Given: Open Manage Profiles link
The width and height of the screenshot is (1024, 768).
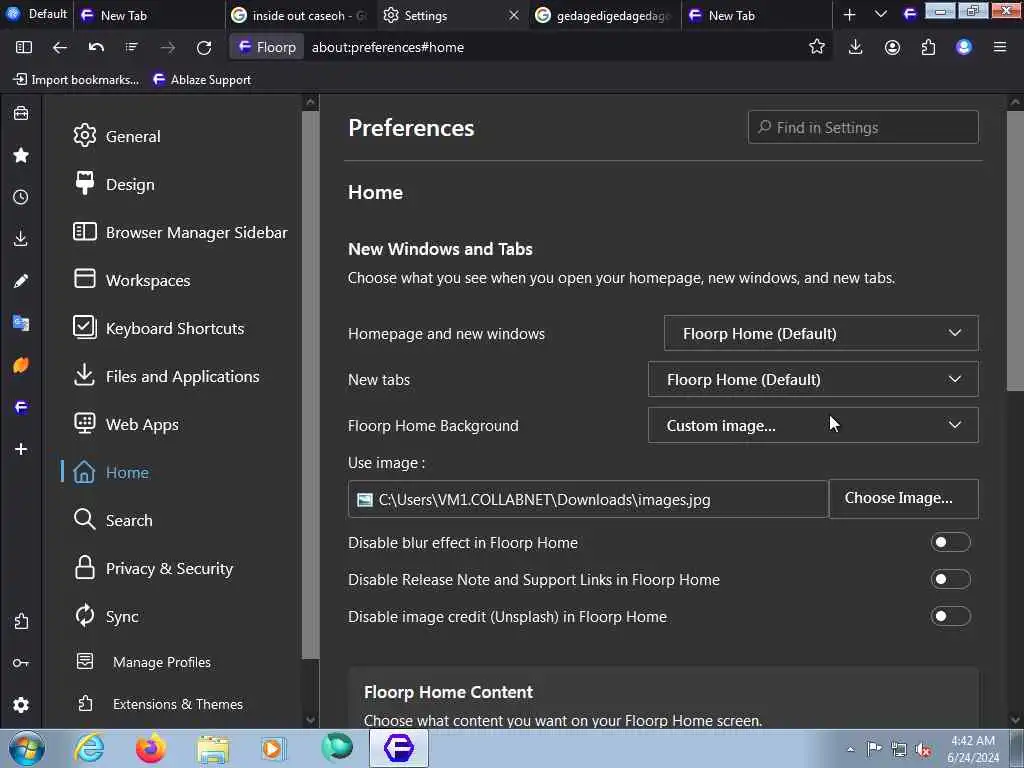Looking at the screenshot, I should pos(144,662).
